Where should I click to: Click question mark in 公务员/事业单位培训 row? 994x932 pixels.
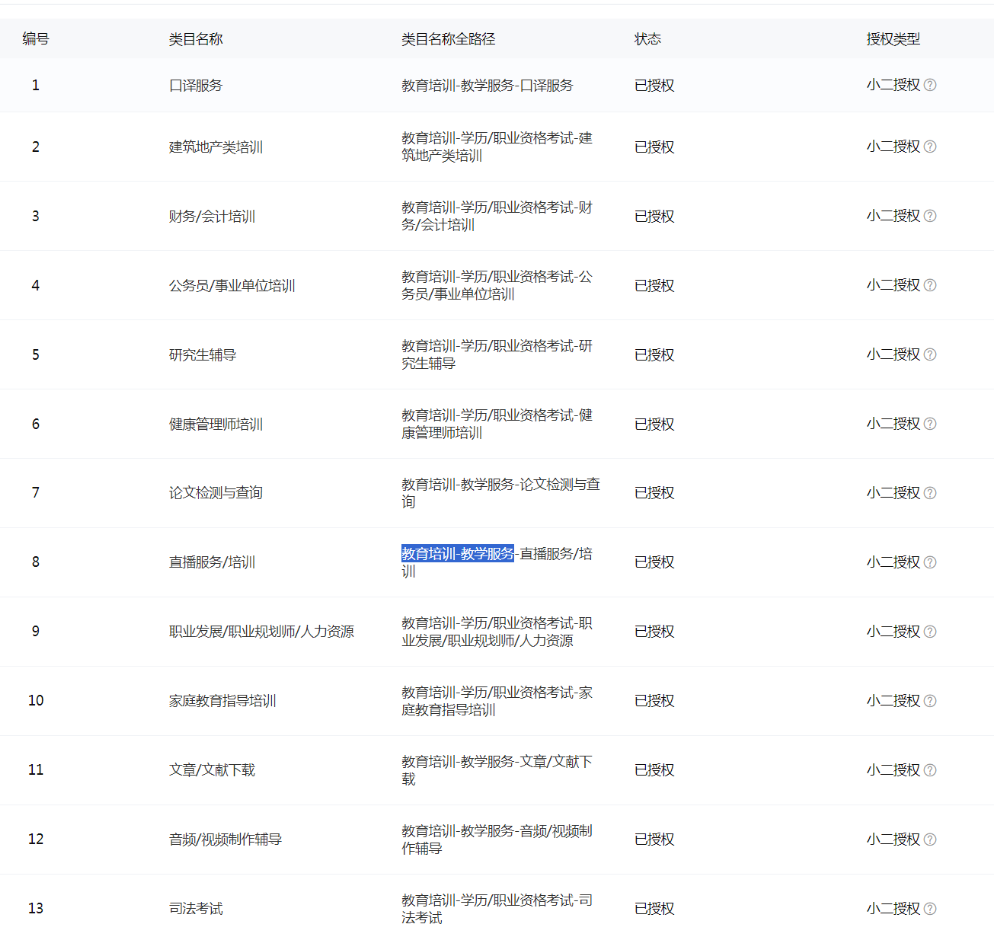coord(930,285)
